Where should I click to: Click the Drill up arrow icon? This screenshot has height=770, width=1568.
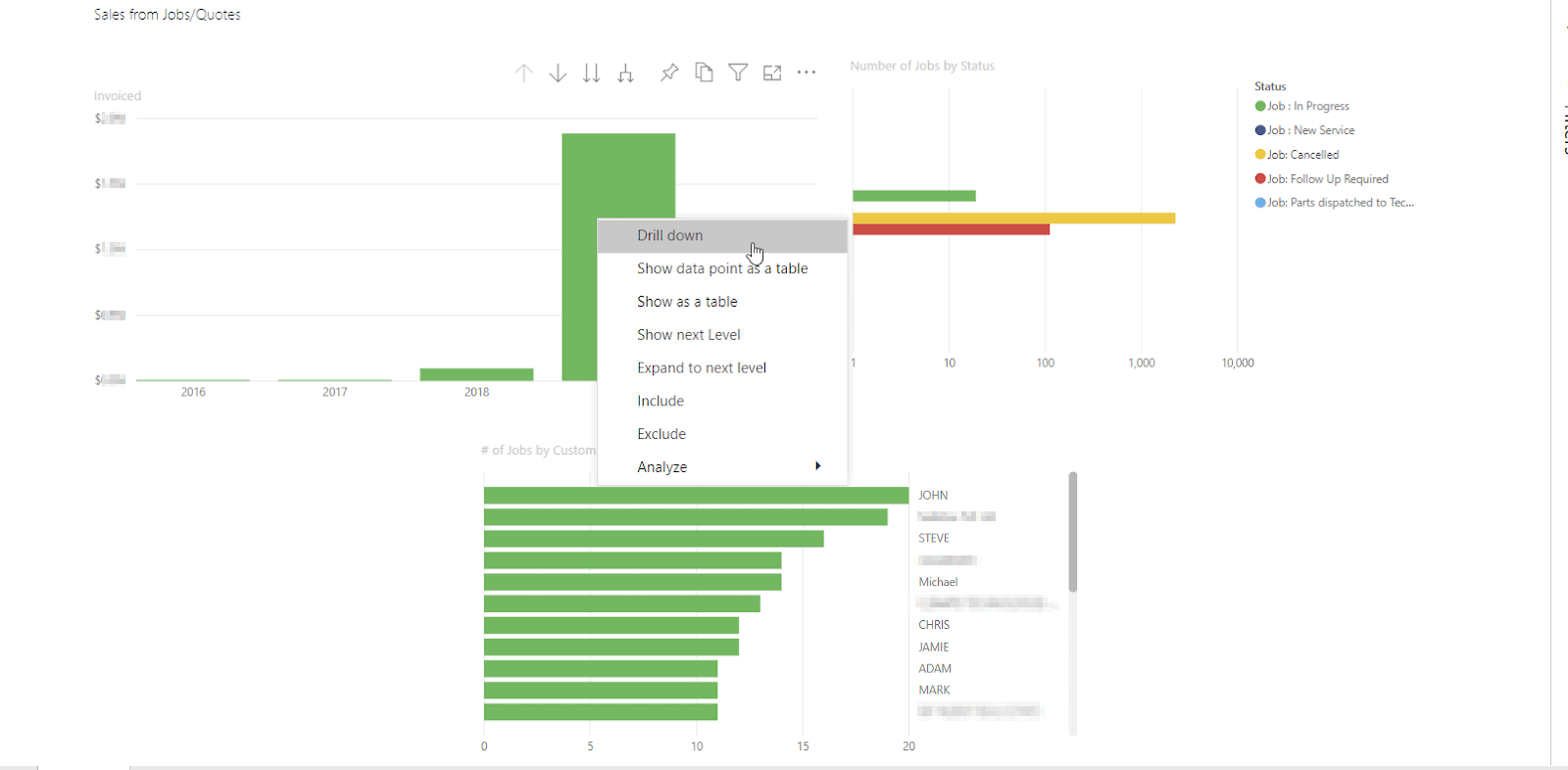coord(524,72)
